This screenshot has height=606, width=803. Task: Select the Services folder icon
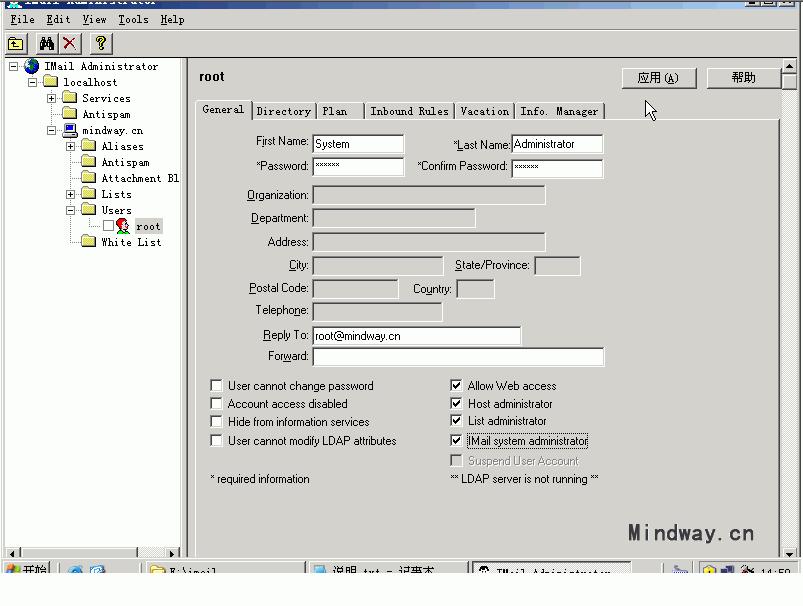70,97
